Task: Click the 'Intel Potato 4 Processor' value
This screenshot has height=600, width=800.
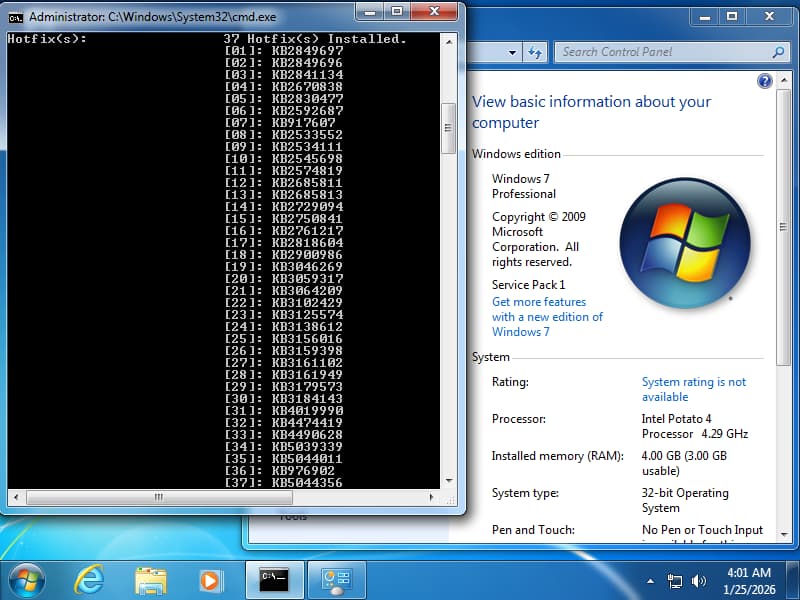Action: pyautogui.click(x=694, y=427)
